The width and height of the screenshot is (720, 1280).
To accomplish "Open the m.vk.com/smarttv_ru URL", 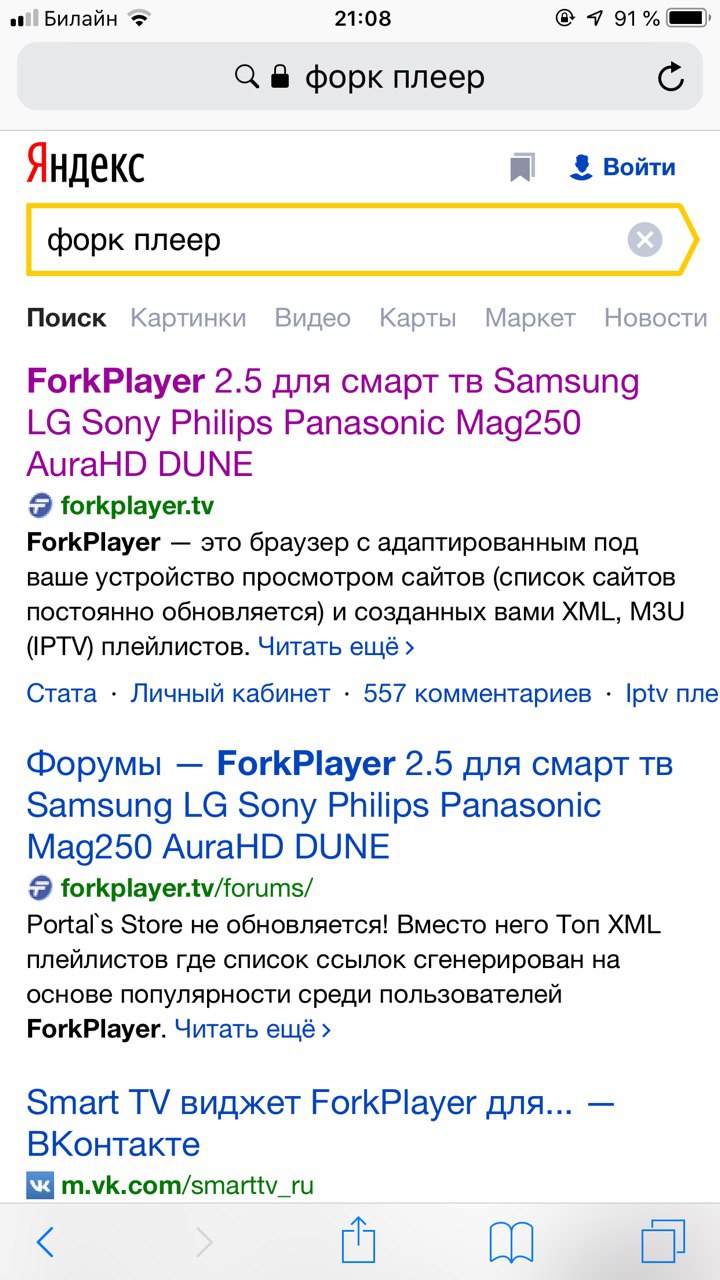I will click(x=187, y=1186).
